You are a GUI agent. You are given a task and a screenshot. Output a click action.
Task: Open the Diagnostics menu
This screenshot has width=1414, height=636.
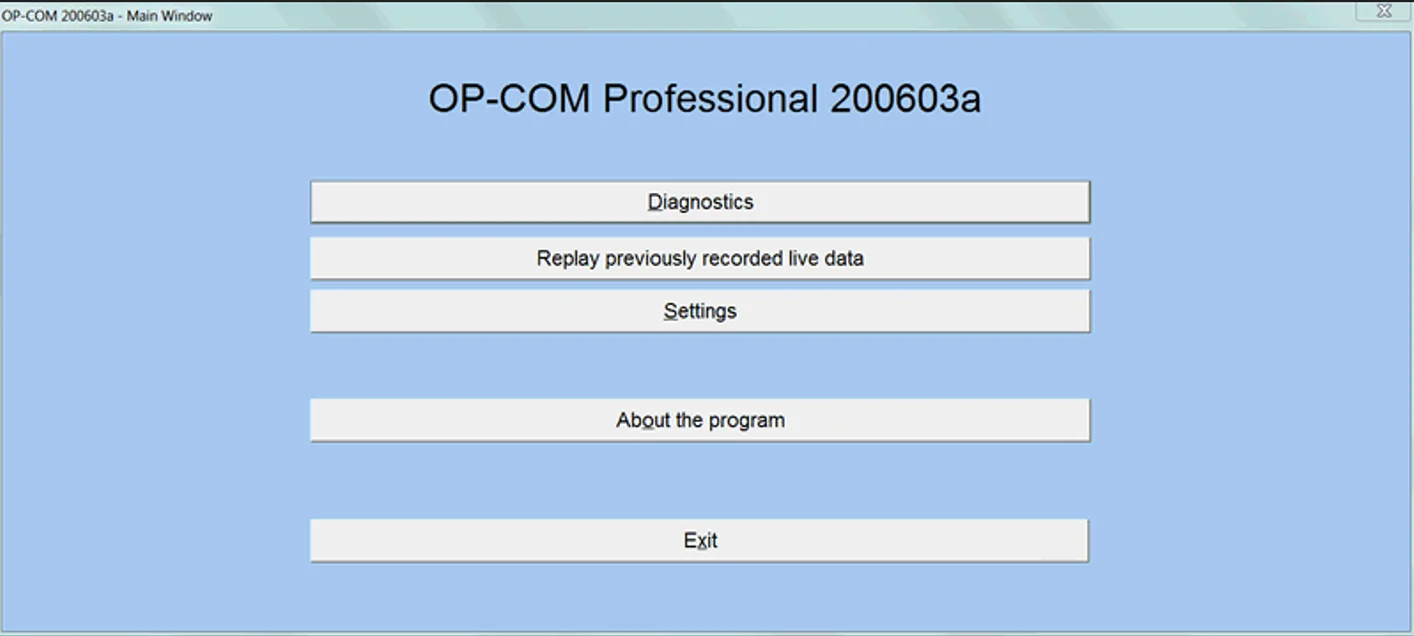[x=700, y=202]
